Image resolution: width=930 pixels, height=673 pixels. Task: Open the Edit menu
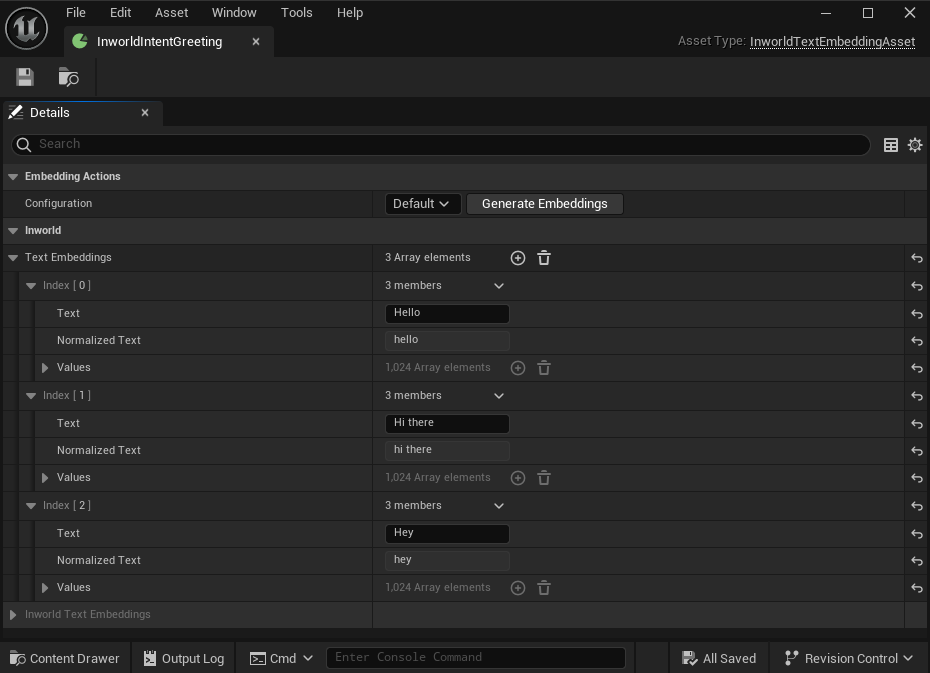point(120,12)
